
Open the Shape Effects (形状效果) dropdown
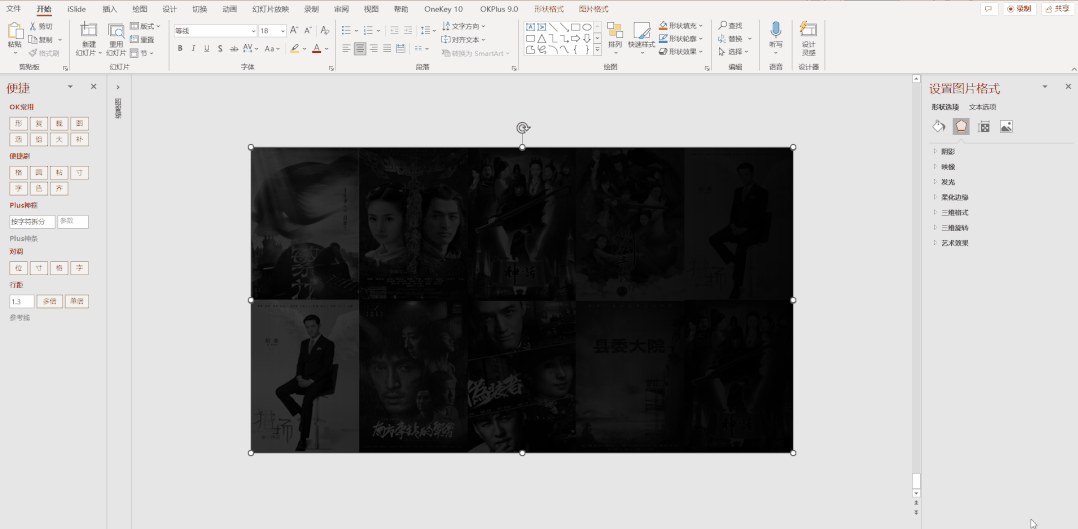tap(681, 52)
